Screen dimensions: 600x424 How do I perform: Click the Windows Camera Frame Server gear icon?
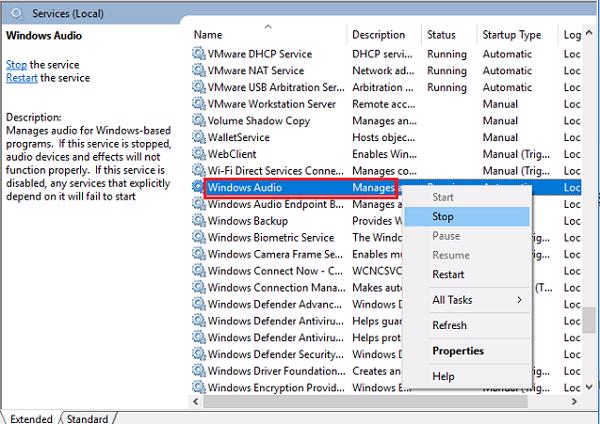click(199, 254)
